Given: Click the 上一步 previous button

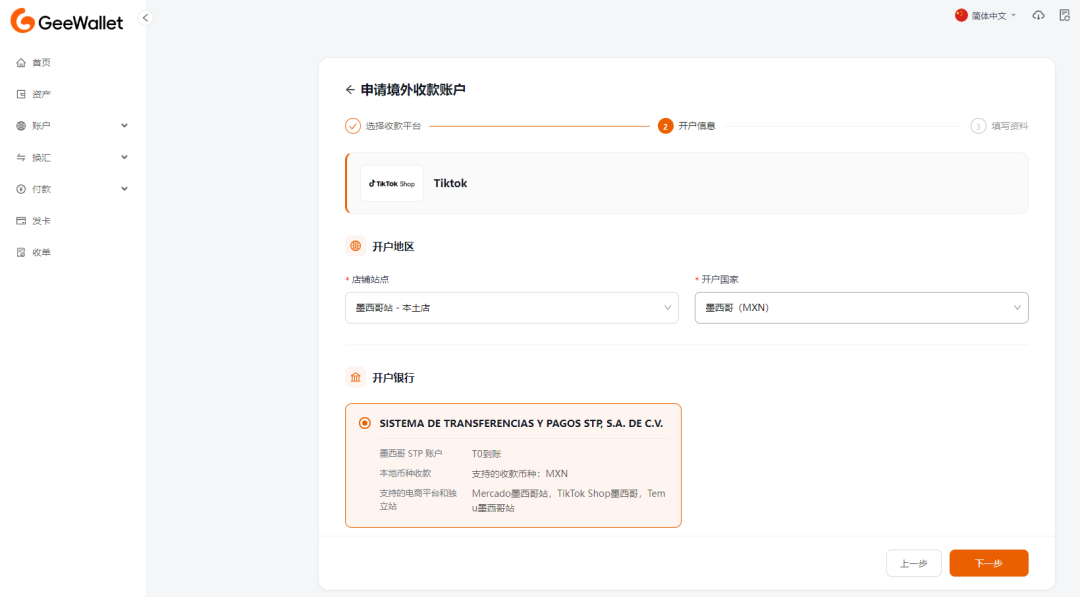Looking at the screenshot, I should [x=913, y=563].
